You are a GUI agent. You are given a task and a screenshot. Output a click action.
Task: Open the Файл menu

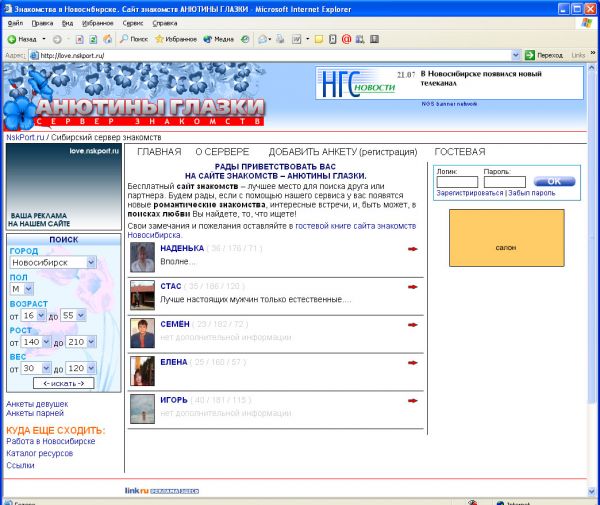click(15, 23)
